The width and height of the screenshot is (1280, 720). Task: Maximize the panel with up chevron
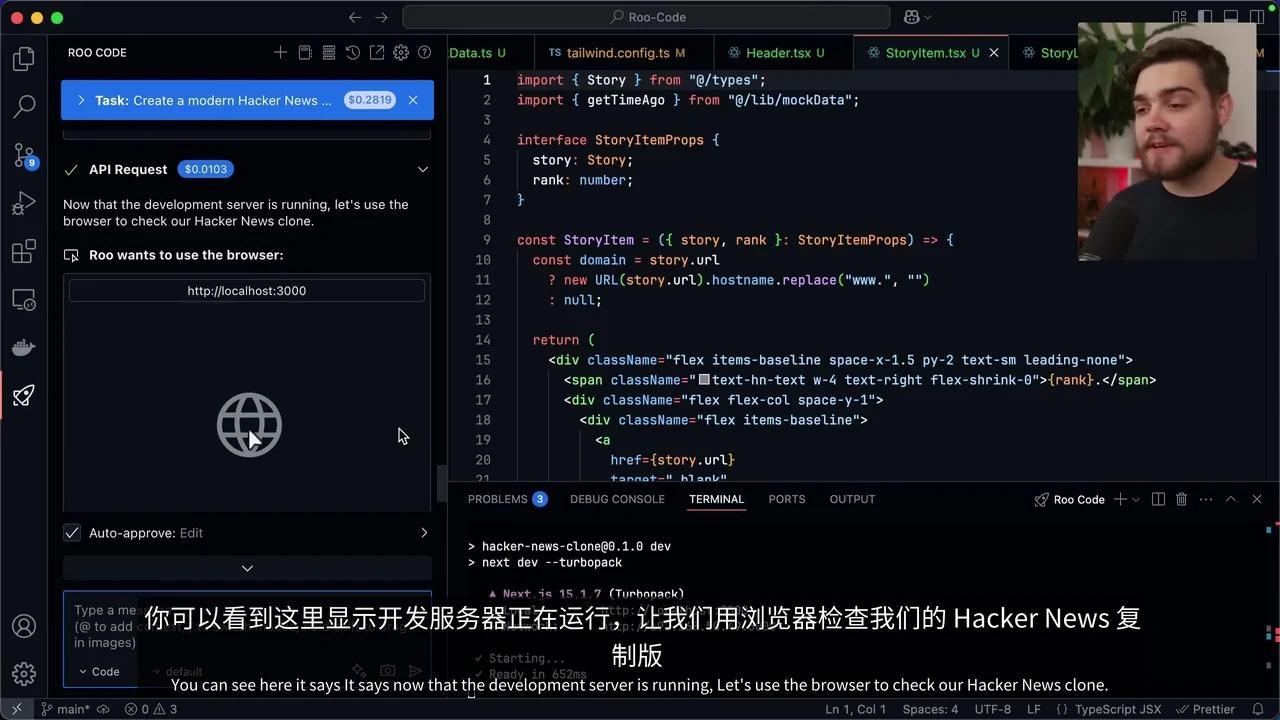(x=1231, y=499)
